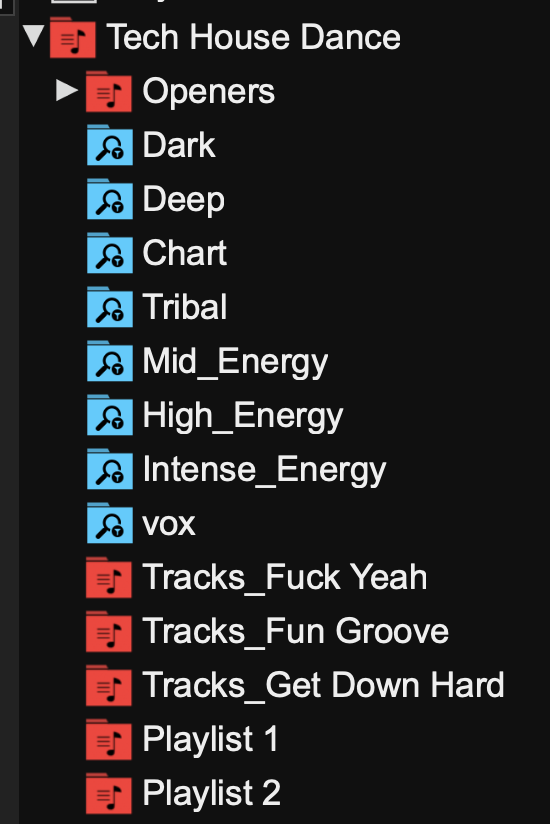Image resolution: width=550 pixels, height=824 pixels.
Task: Open Playlist 2
Action: coord(211,793)
